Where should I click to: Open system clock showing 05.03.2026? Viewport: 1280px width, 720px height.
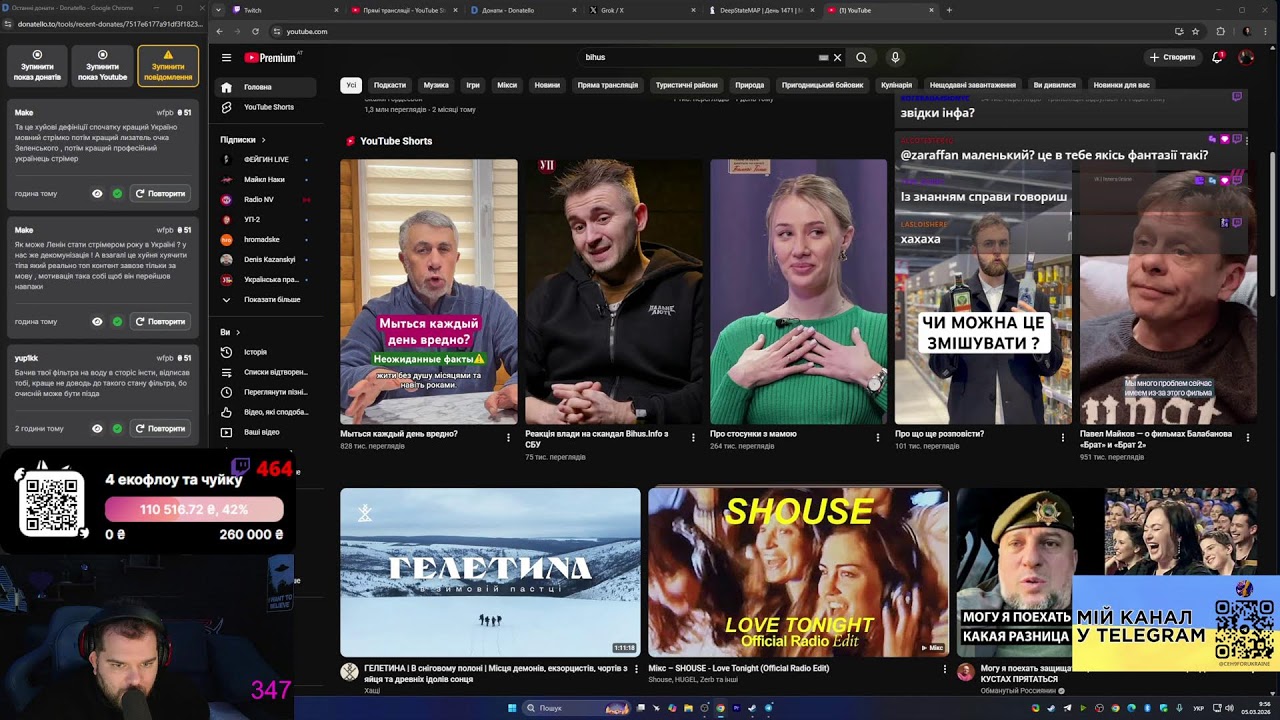click(1255, 708)
